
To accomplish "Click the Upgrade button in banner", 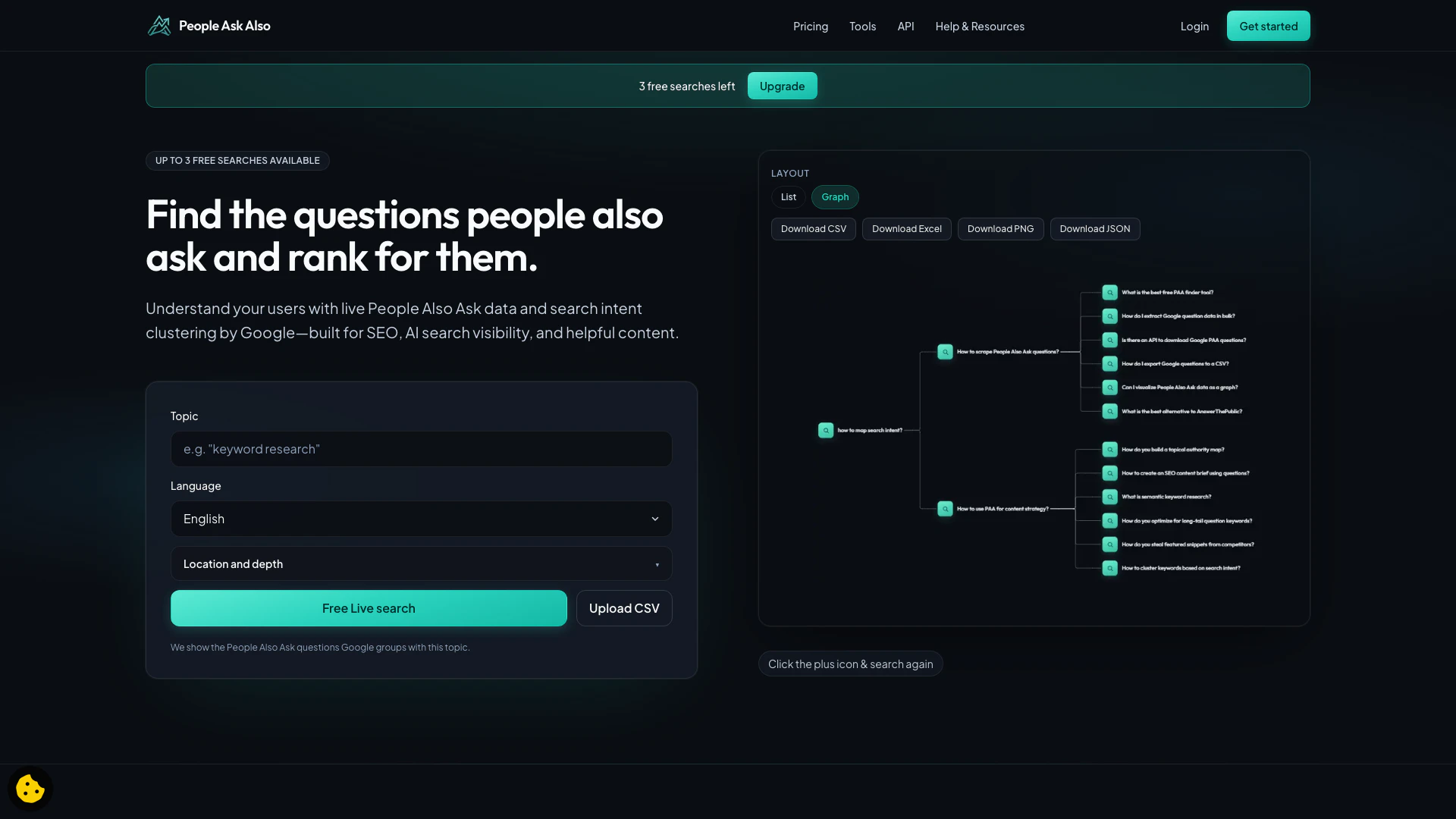I will pyautogui.click(x=782, y=86).
